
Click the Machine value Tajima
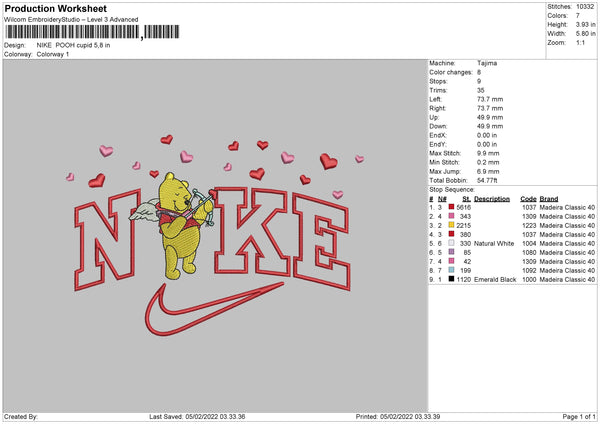point(489,63)
